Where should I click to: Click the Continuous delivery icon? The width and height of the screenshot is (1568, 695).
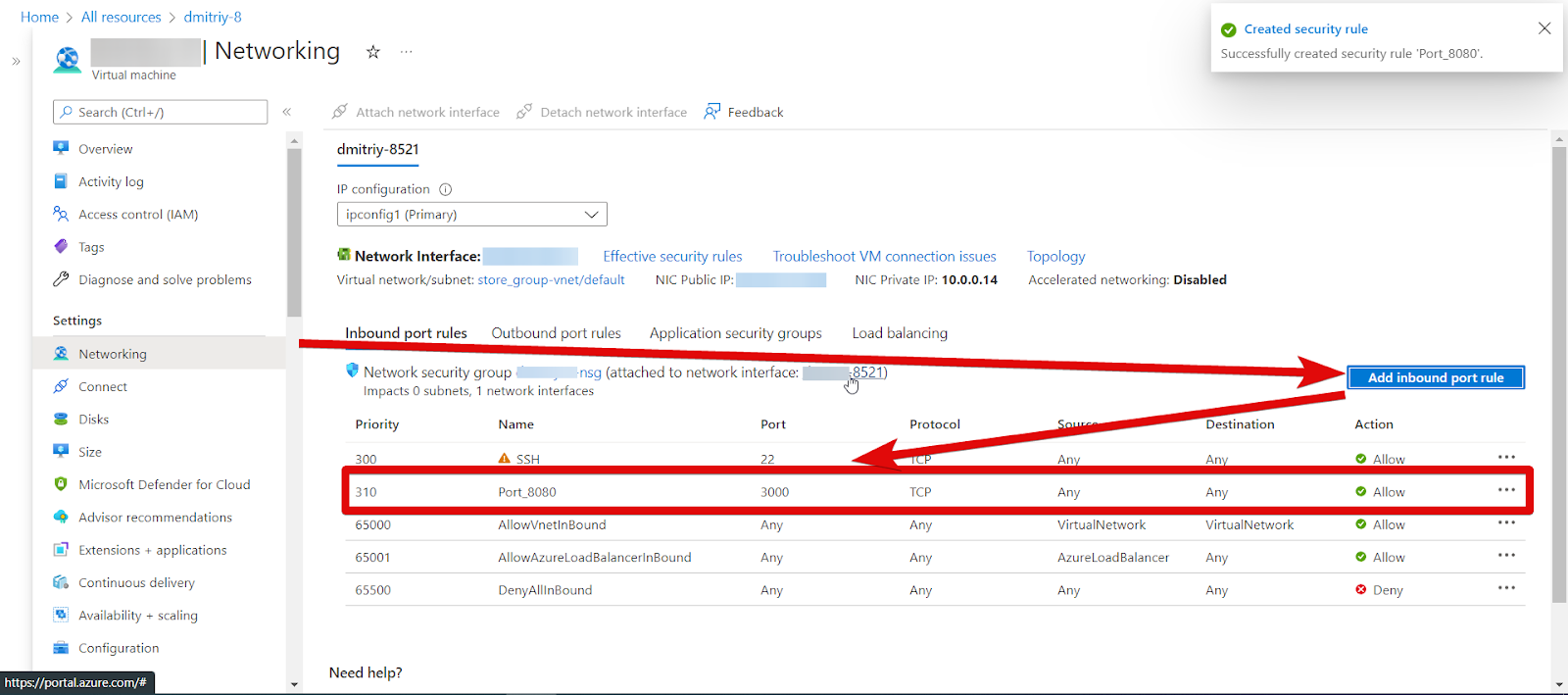tap(61, 582)
